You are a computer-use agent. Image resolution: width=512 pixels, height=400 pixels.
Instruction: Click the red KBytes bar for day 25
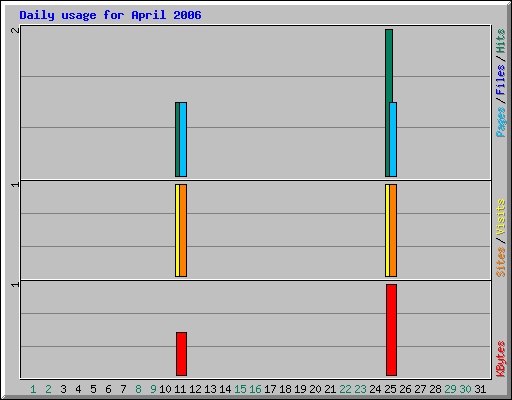pyautogui.click(x=391, y=330)
